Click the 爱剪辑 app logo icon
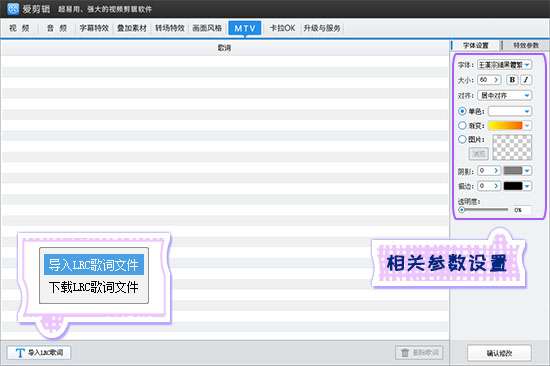The width and height of the screenshot is (550, 366). click(13, 8)
